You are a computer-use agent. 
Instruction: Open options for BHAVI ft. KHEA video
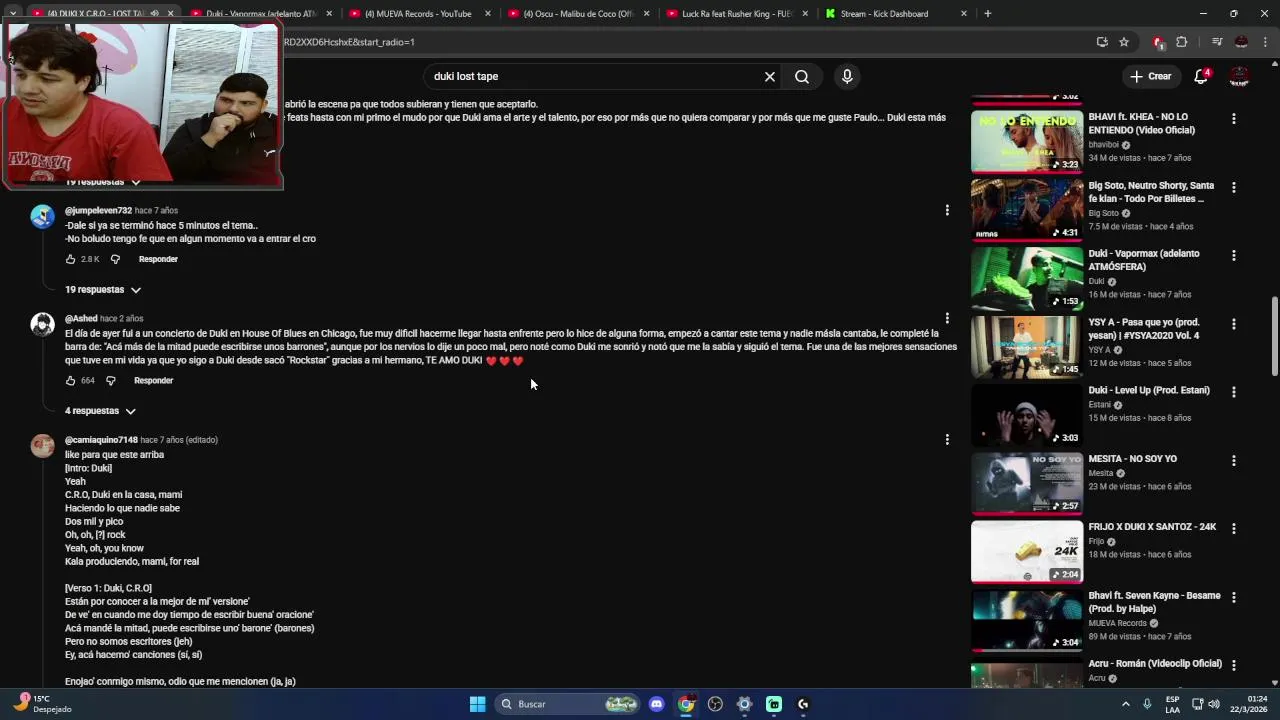[1233, 118]
